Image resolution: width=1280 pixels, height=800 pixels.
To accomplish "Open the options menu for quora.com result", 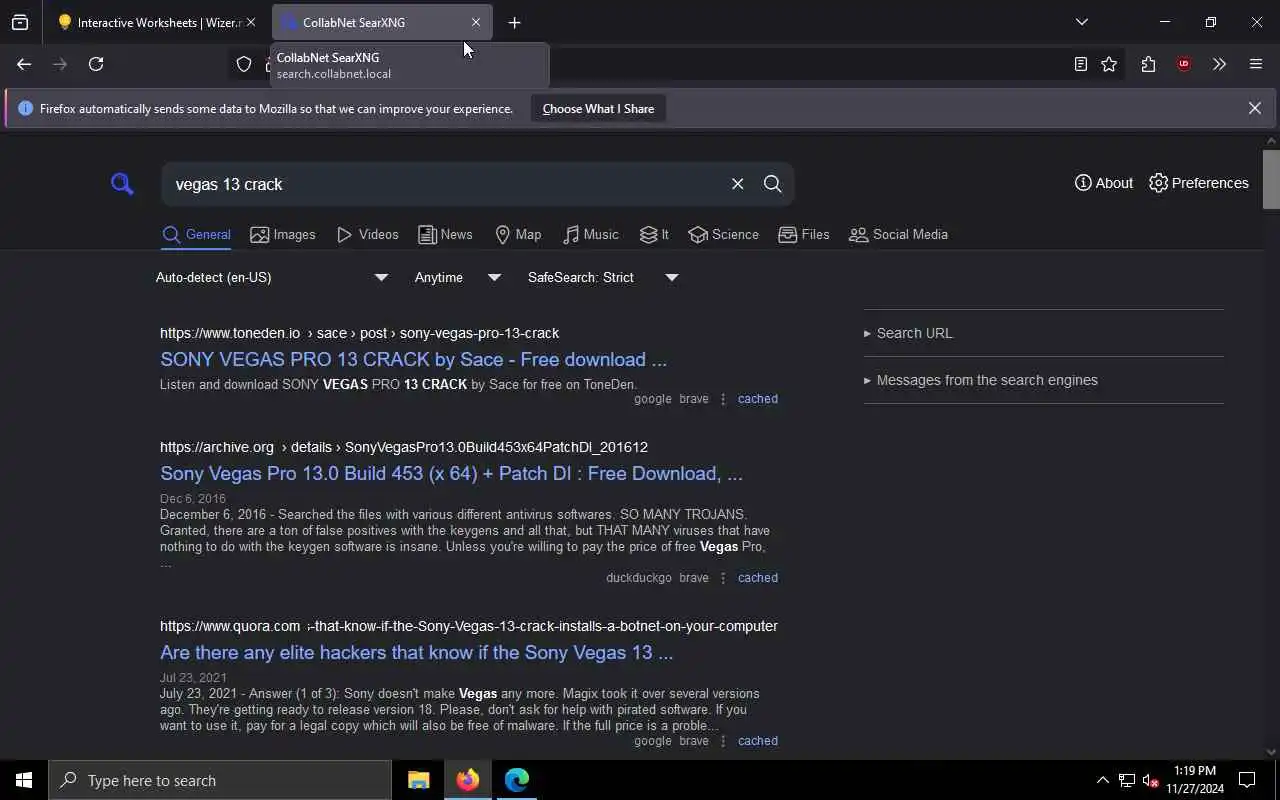I will (723, 741).
